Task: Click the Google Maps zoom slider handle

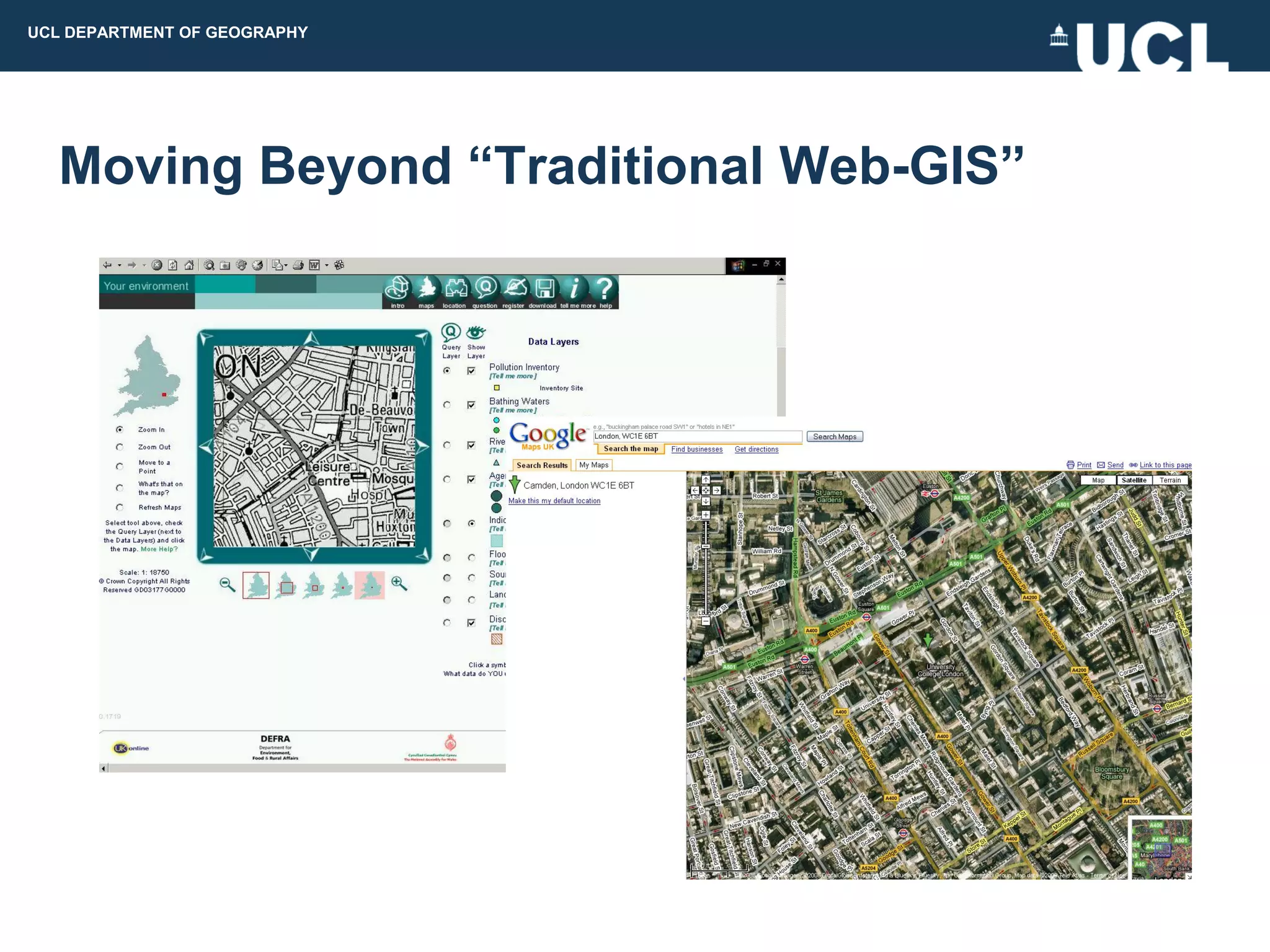Action: (706, 546)
